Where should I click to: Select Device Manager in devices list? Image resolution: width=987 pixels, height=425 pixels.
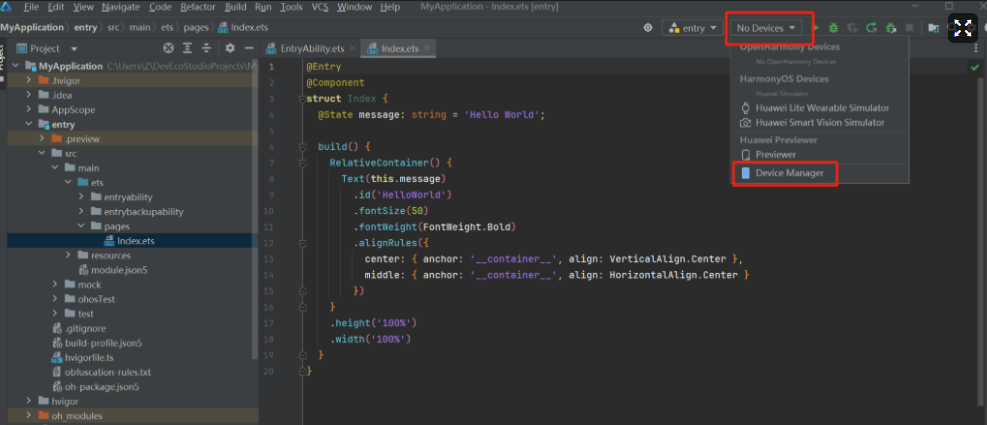[789, 173]
